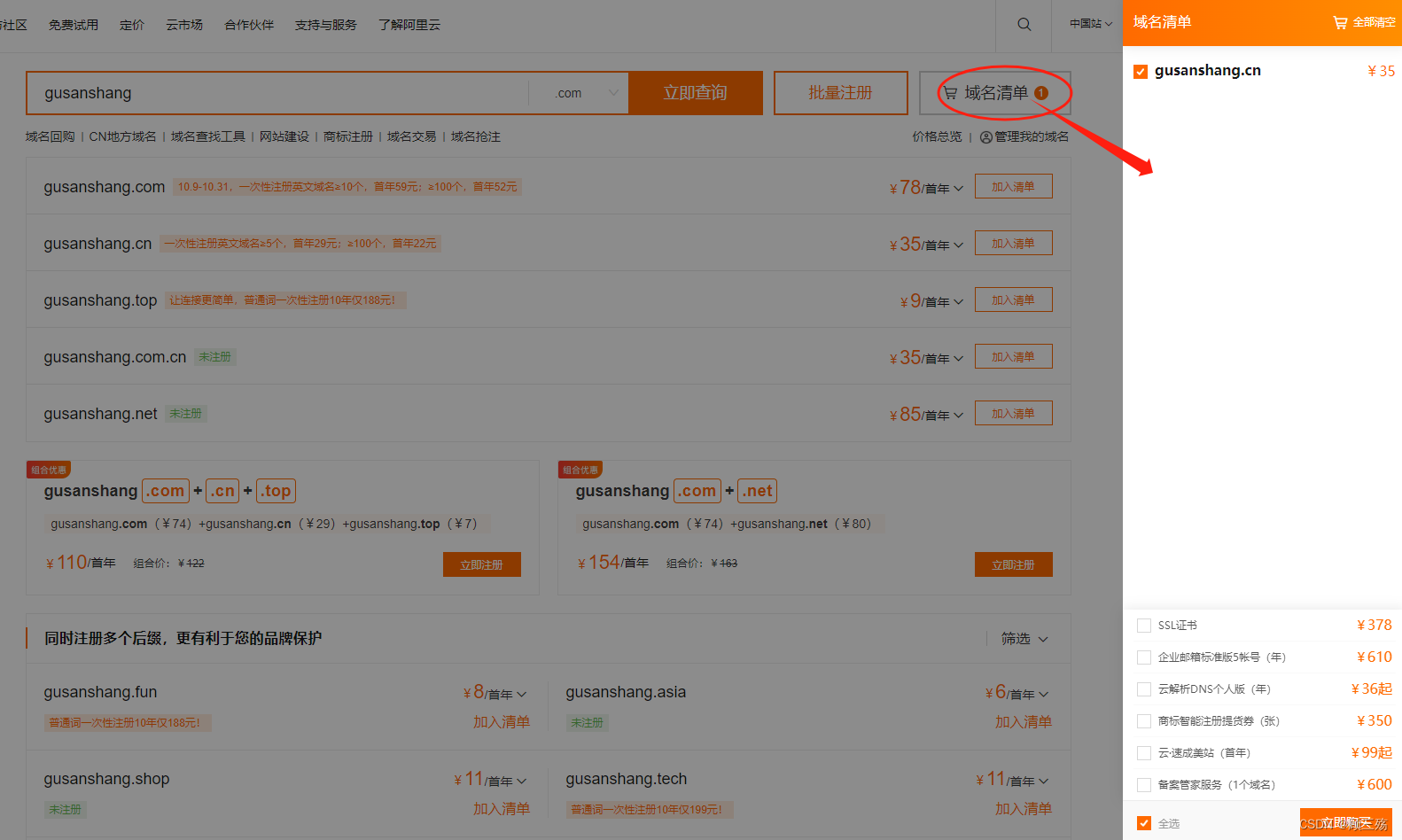Add gusanshang.com.cn to list via 加入清单
1402x840 pixels.
pyautogui.click(x=1014, y=357)
